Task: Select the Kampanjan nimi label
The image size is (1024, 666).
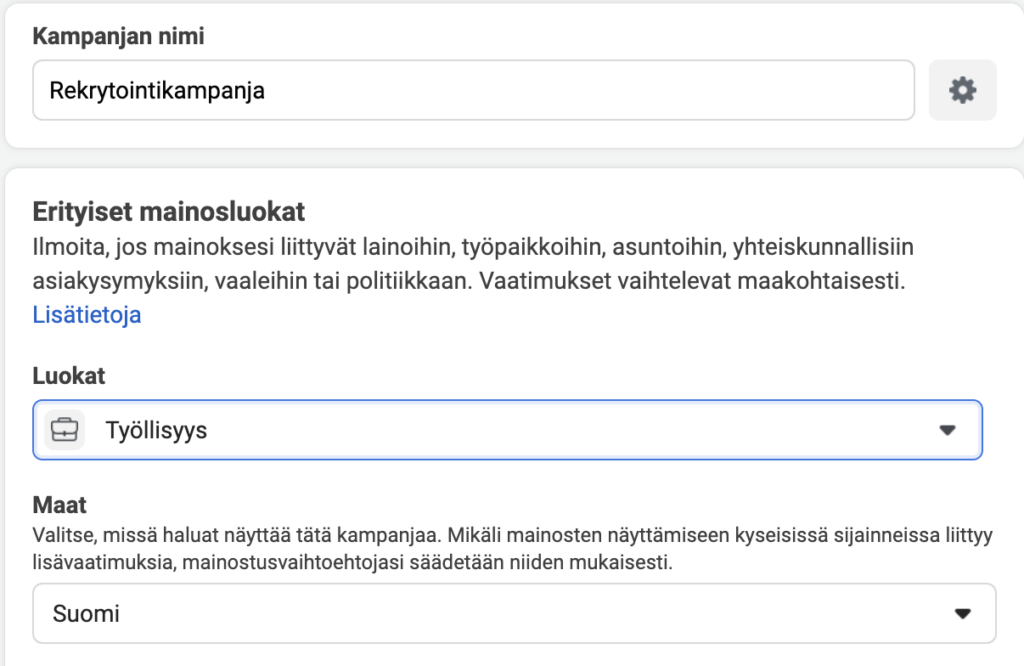Action: (x=118, y=36)
